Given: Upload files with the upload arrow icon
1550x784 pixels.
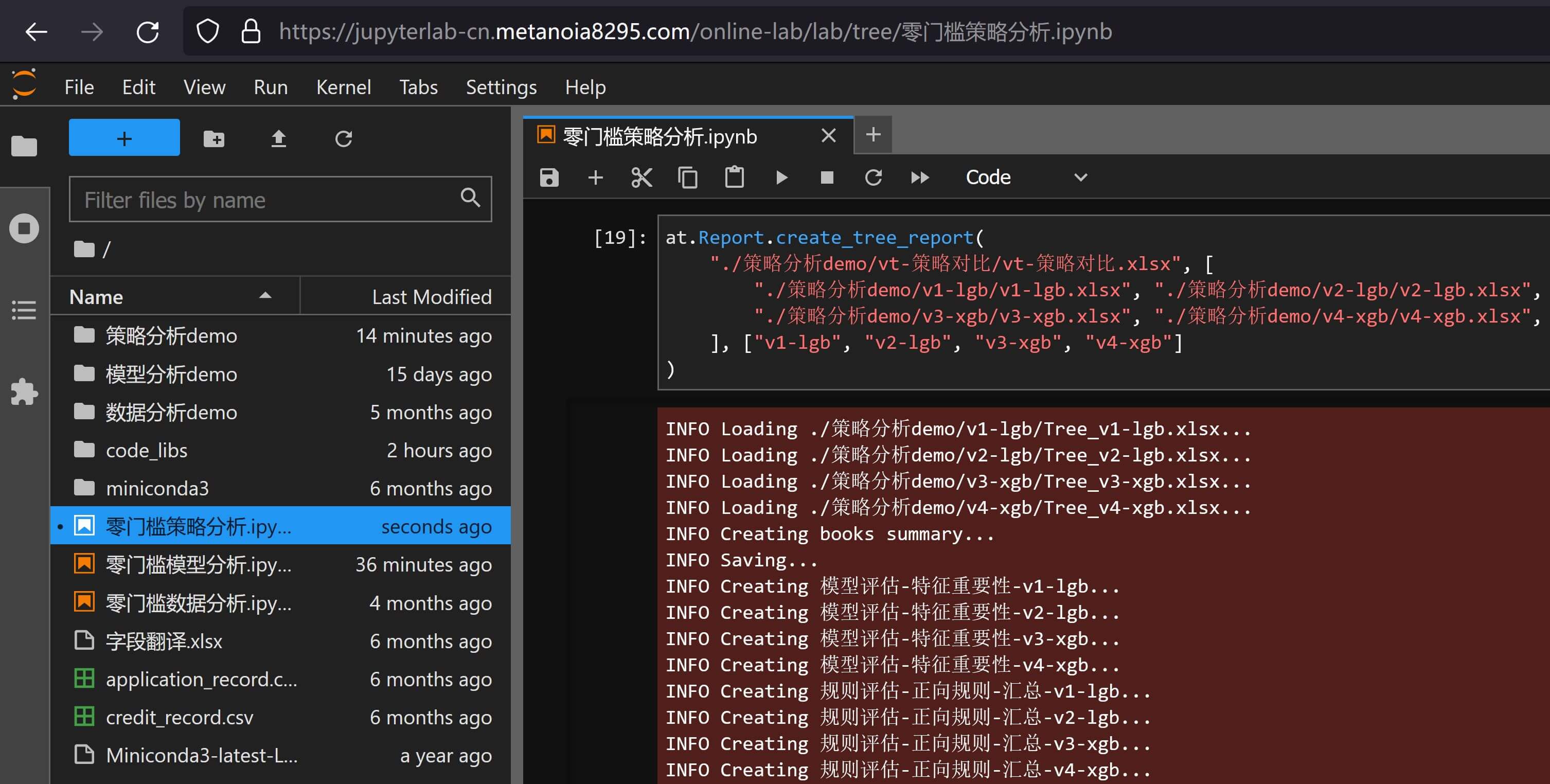Looking at the screenshot, I should pos(278,139).
